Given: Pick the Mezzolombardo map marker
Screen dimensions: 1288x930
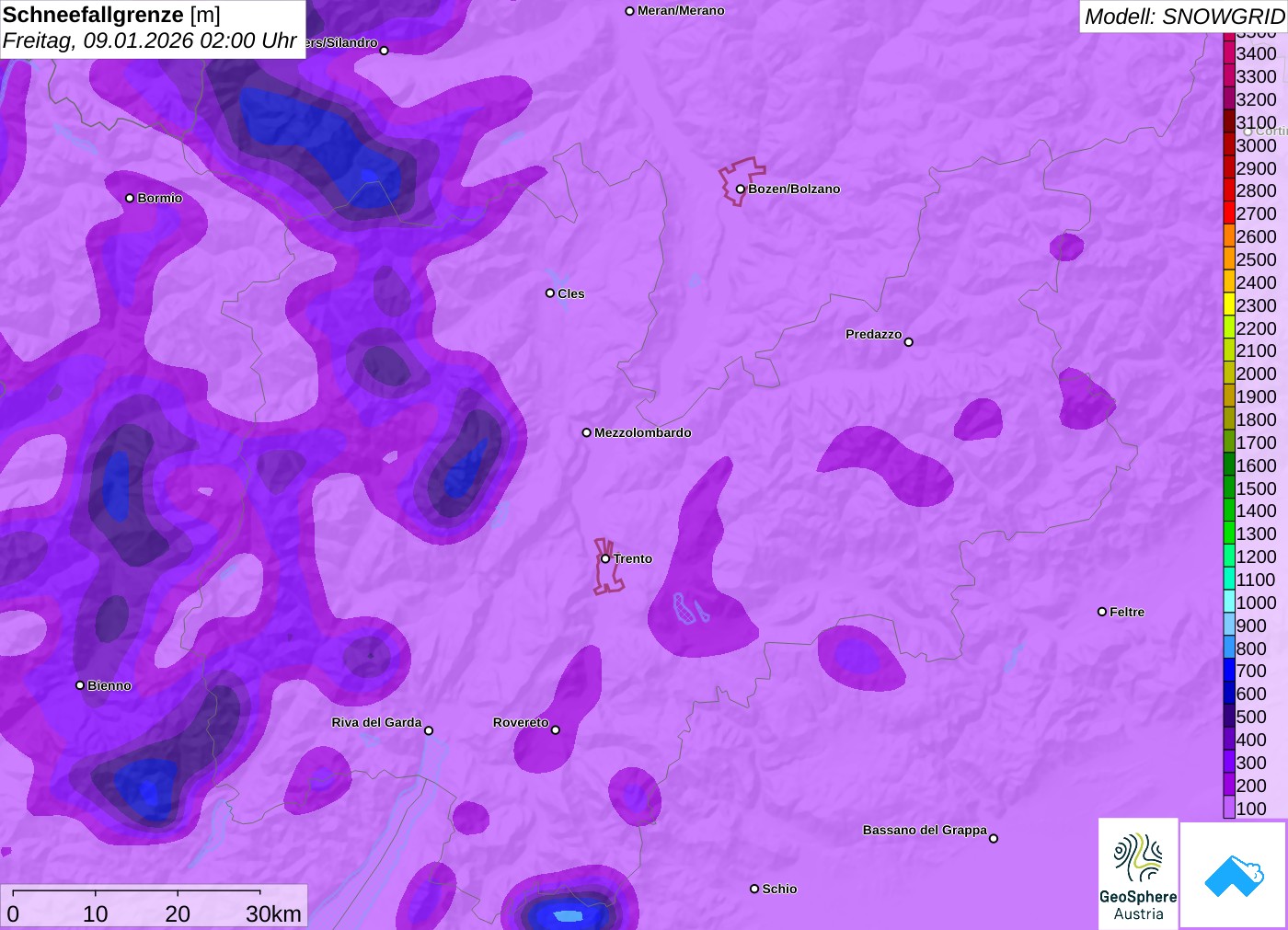Looking at the screenshot, I should [587, 432].
